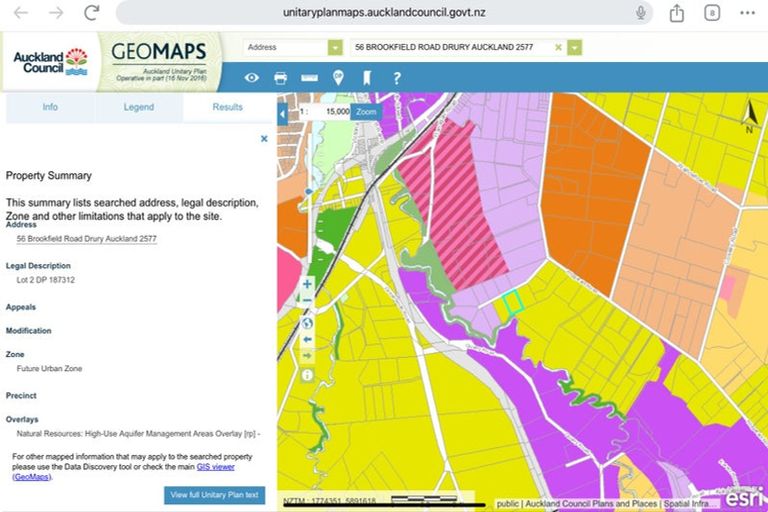Collapse the side panel with arrow toggle

(282, 113)
